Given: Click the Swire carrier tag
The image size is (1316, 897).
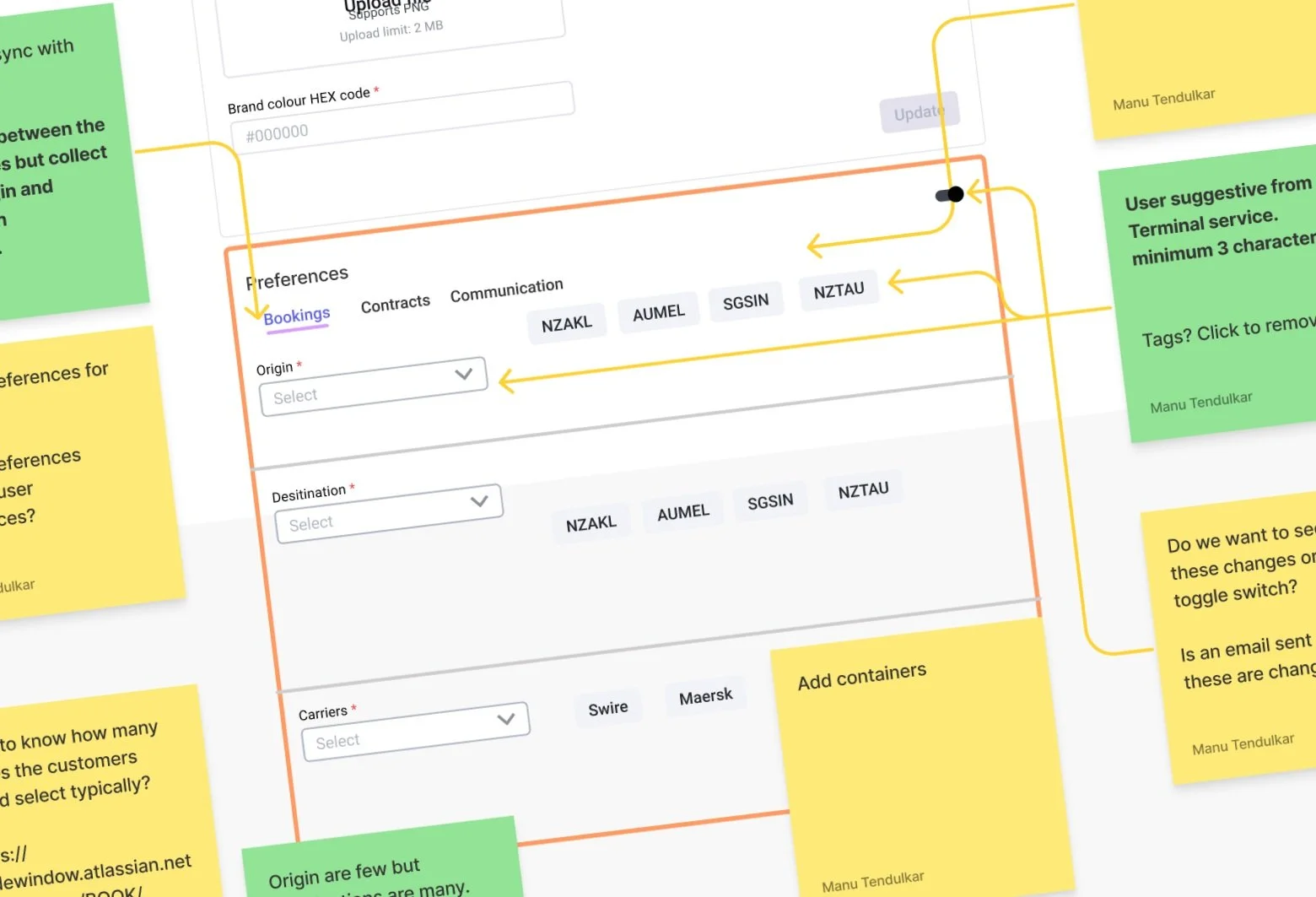Looking at the screenshot, I should (x=608, y=708).
